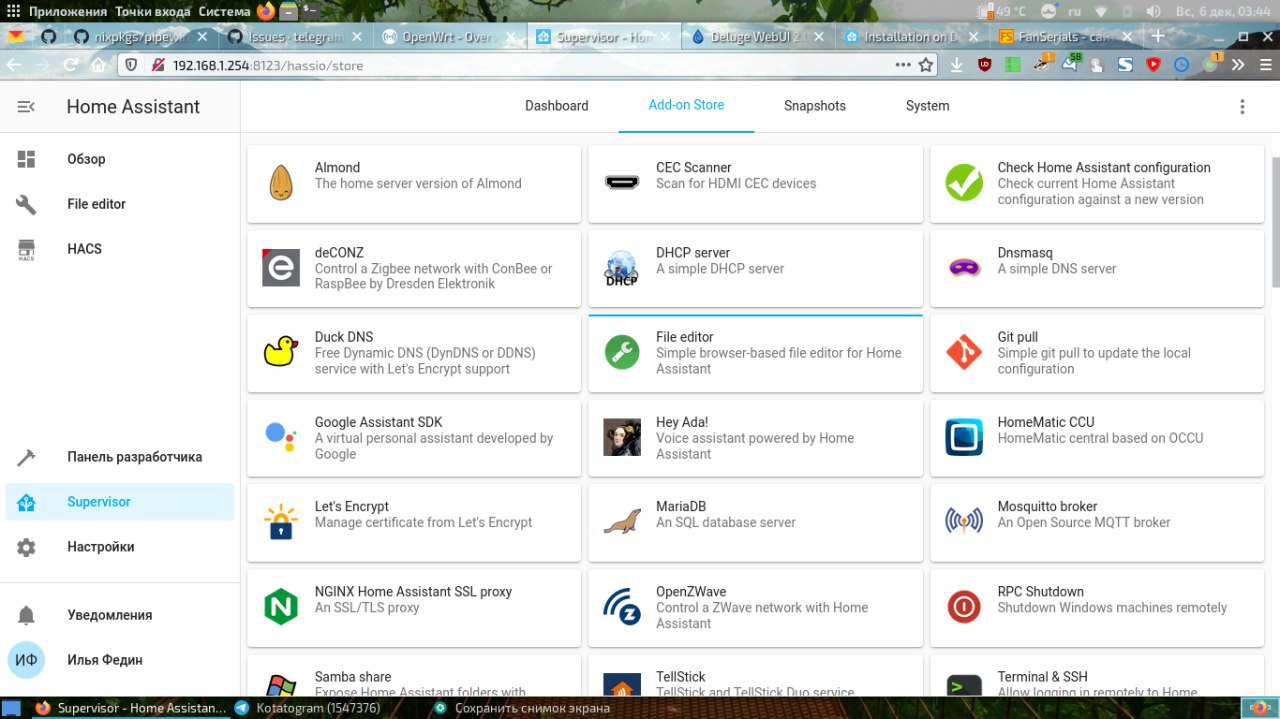Click 'An SQL database server' description text

click(x=726, y=523)
